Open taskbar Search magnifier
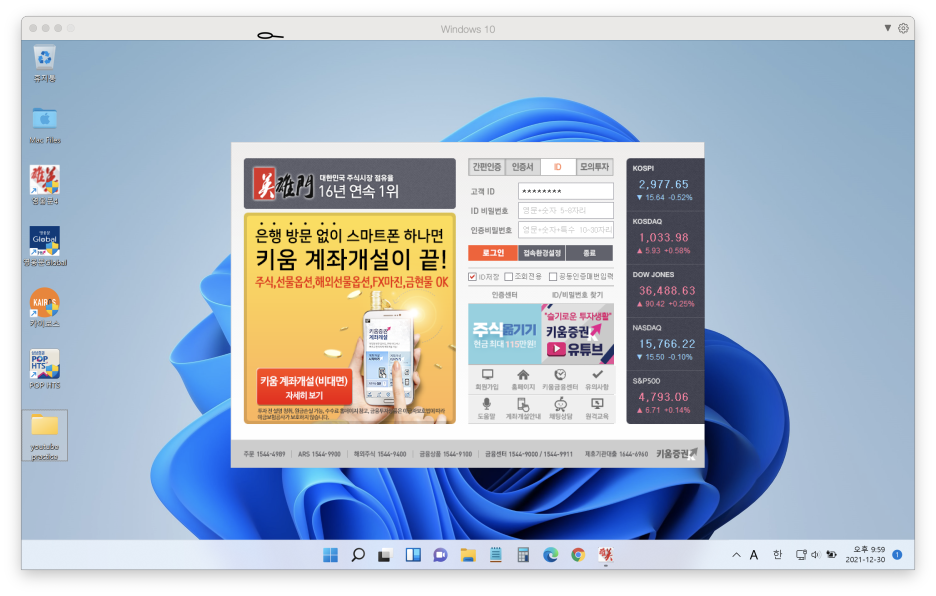The width and height of the screenshot is (936, 596). (x=358, y=555)
